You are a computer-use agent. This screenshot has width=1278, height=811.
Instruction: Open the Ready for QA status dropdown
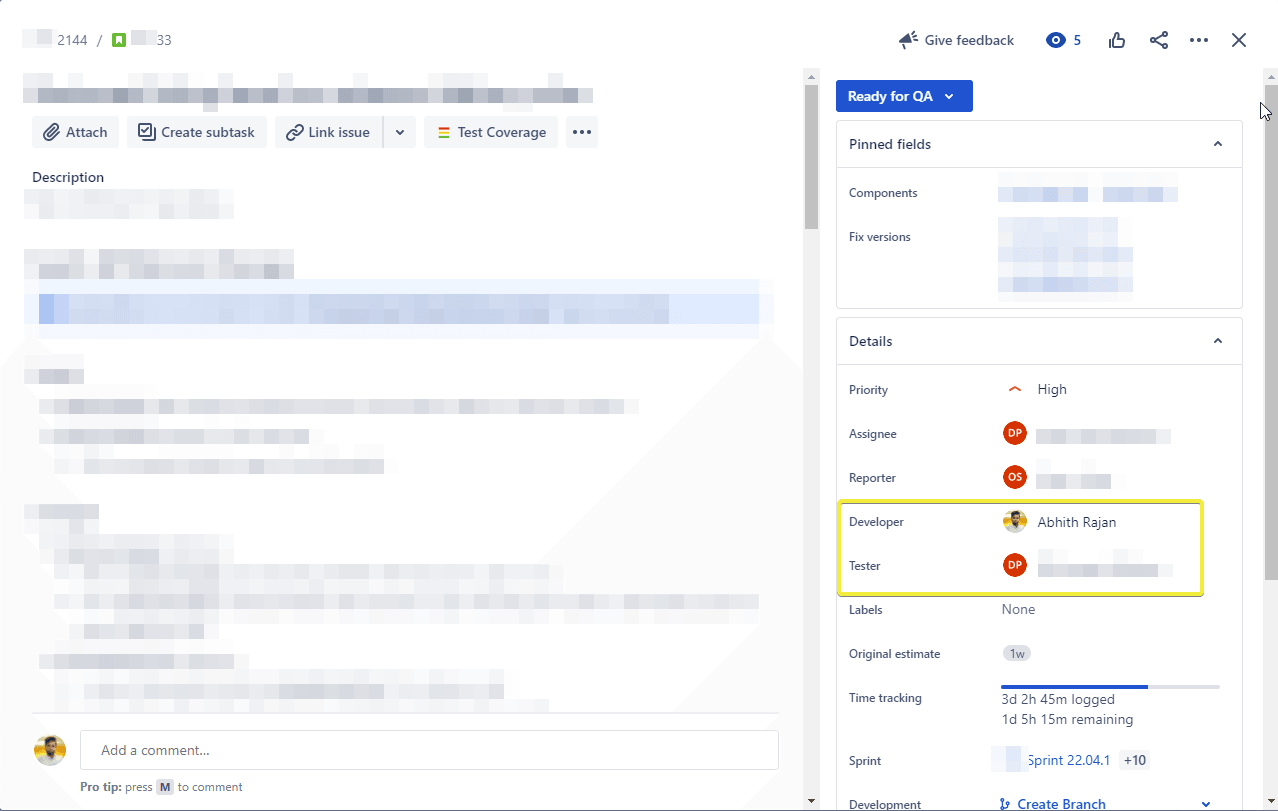(x=903, y=96)
